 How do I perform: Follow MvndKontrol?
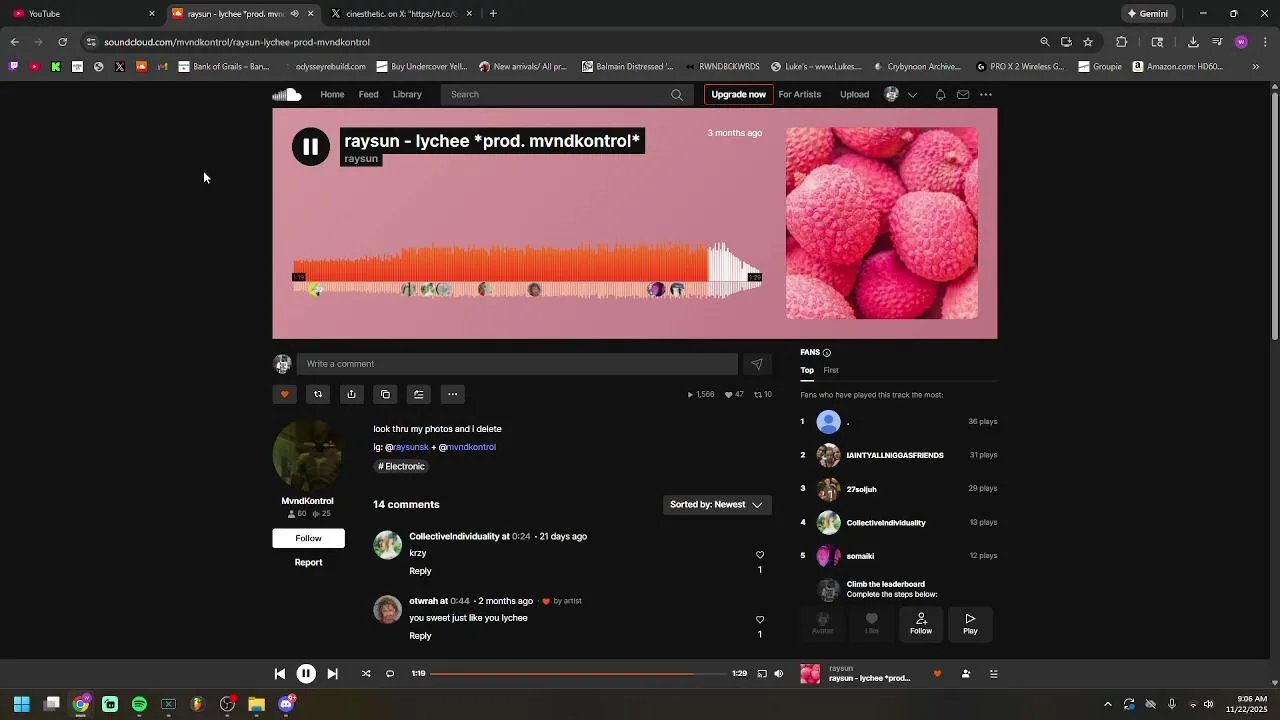point(308,538)
